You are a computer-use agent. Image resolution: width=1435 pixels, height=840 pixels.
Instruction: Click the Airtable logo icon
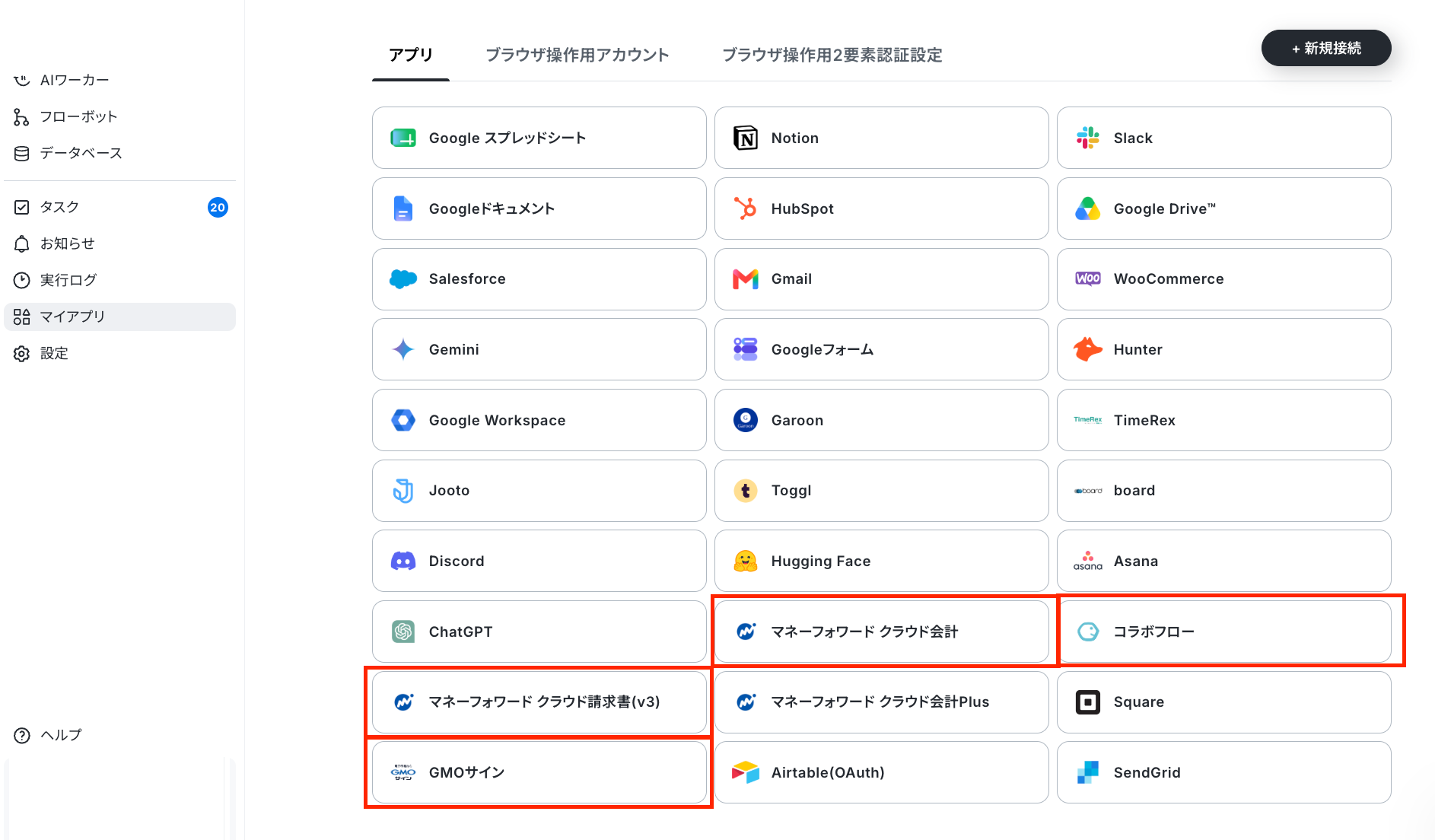pos(745,772)
